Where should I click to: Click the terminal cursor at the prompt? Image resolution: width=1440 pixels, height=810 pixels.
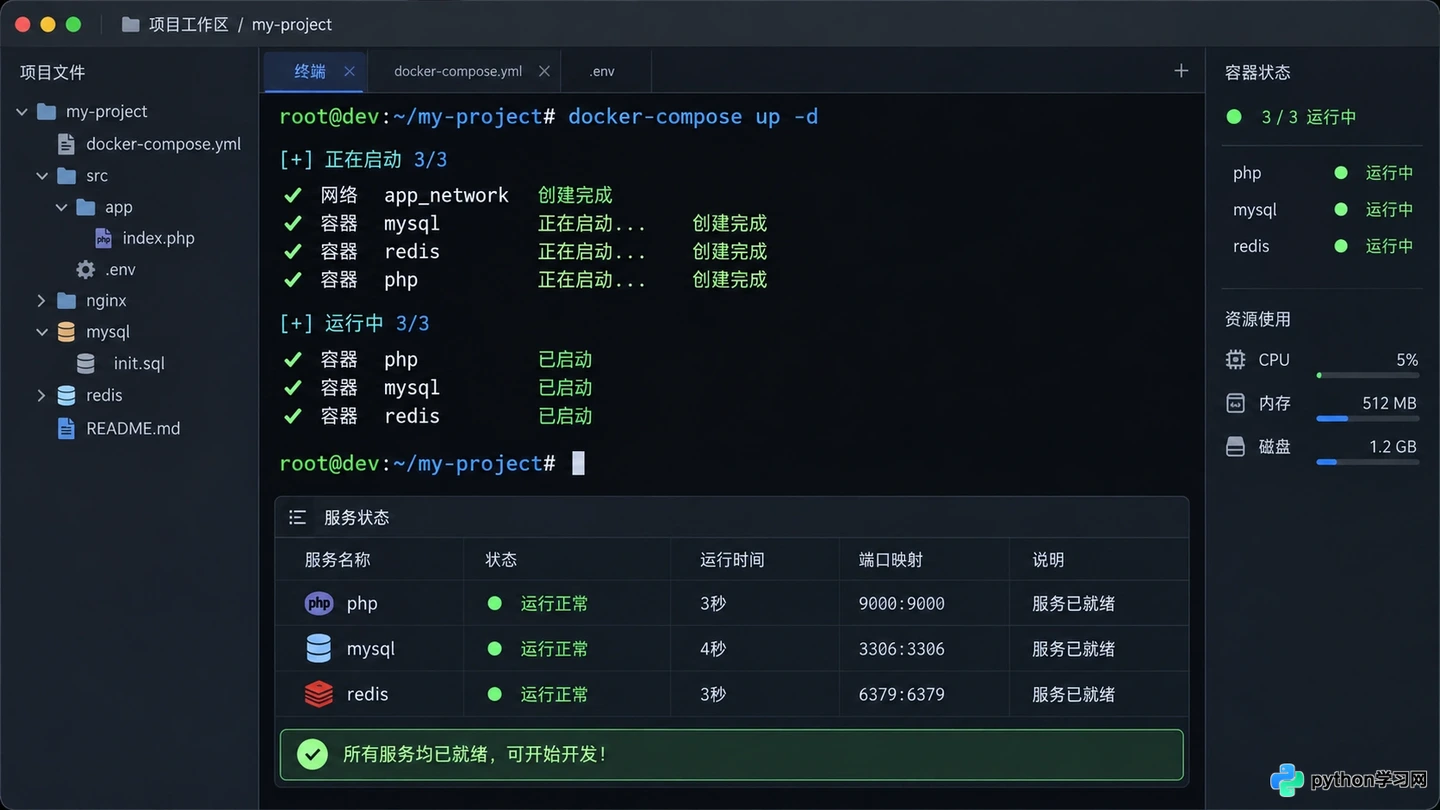click(578, 463)
